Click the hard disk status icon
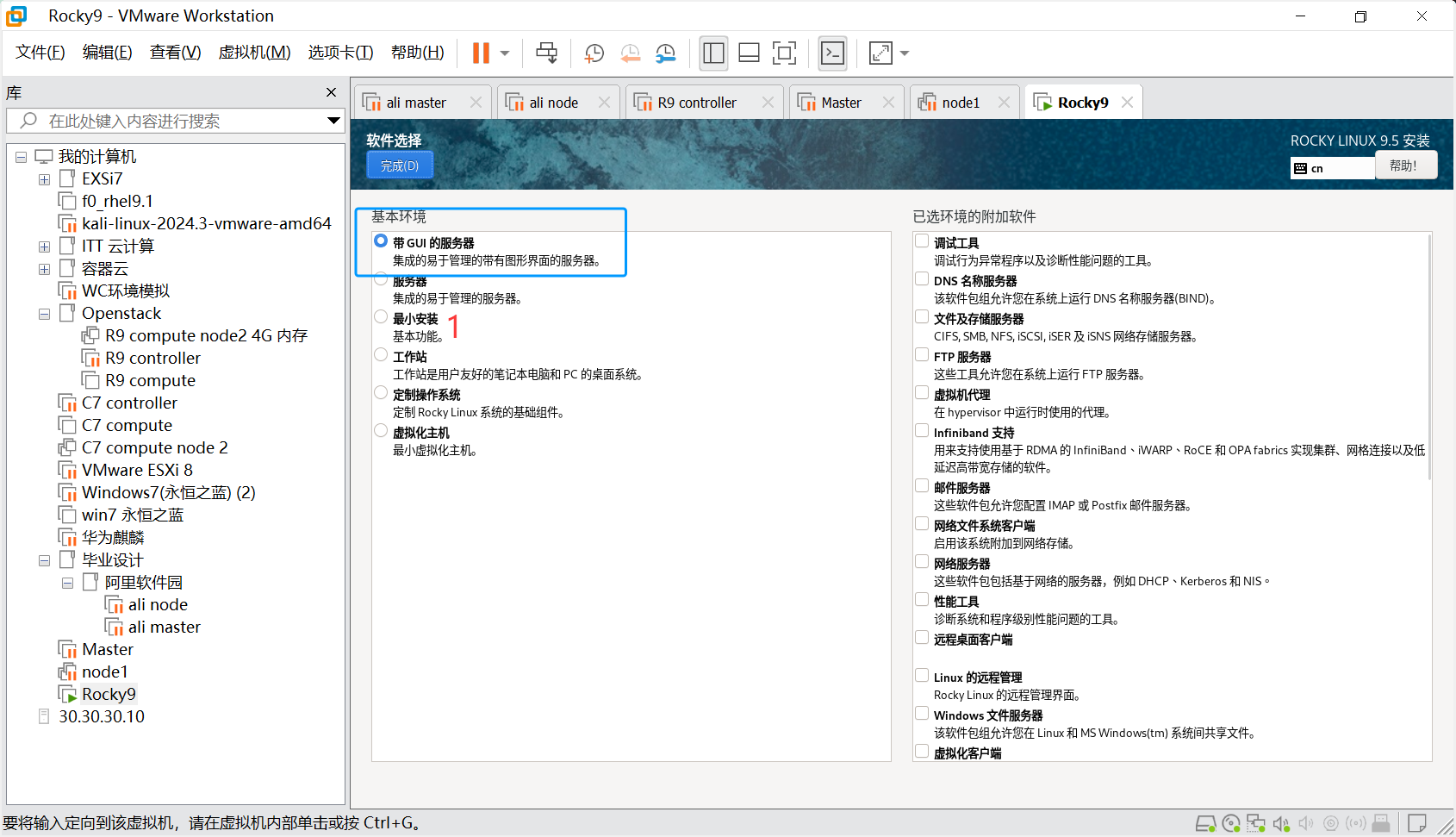 1205,823
